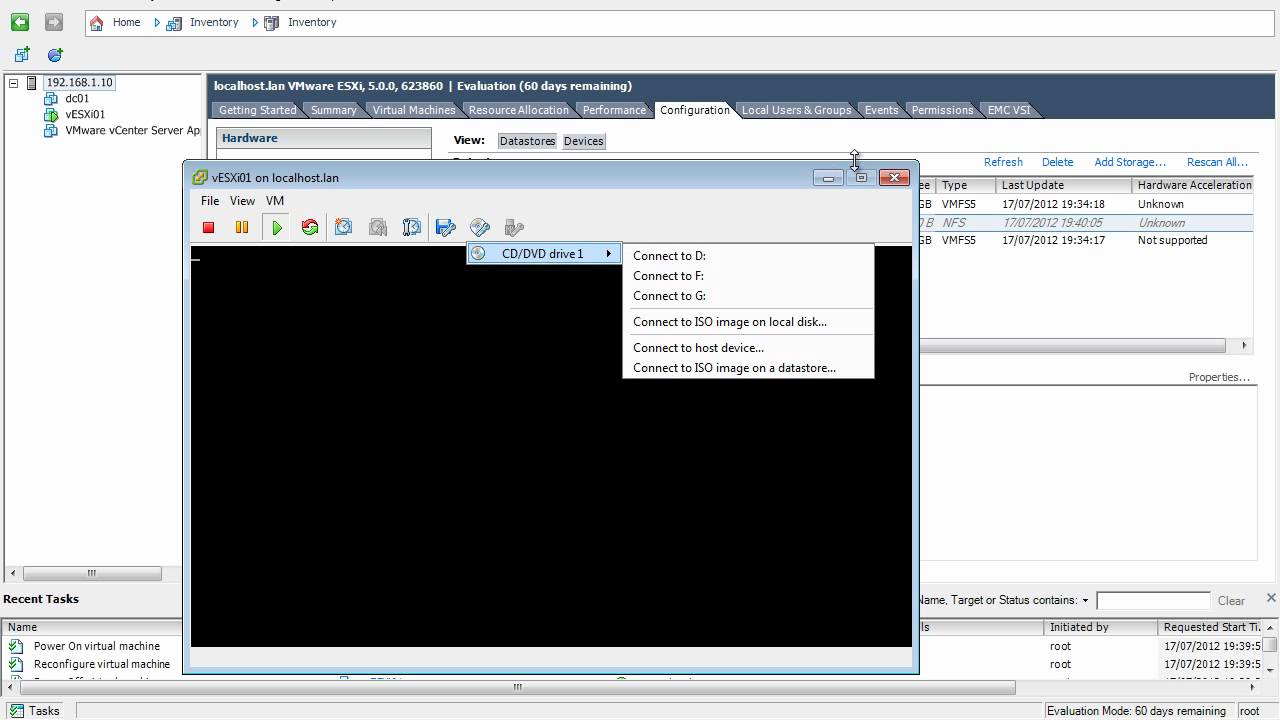Choose Connect to ISO image on a datastore
This screenshot has width=1280, height=720.
tap(748, 368)
